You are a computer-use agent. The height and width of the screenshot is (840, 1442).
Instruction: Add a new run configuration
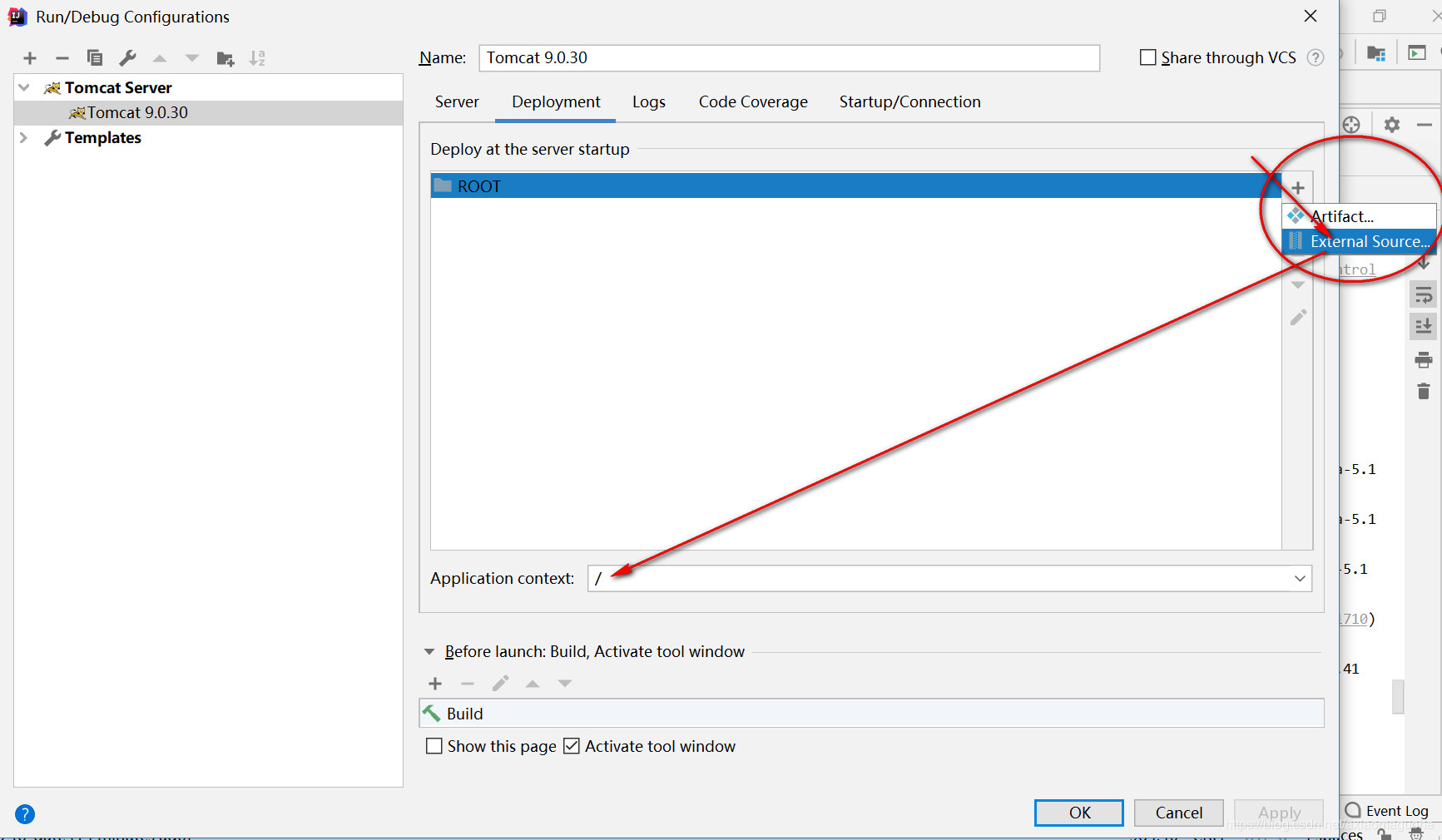(x=30, y=58)
